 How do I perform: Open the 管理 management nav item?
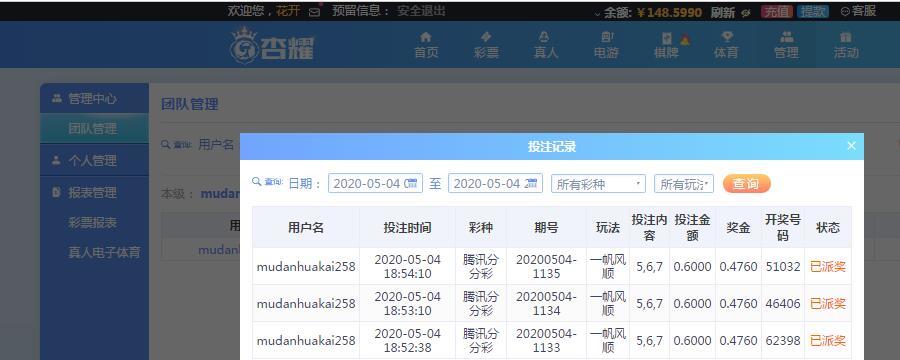tap(786, 45)
